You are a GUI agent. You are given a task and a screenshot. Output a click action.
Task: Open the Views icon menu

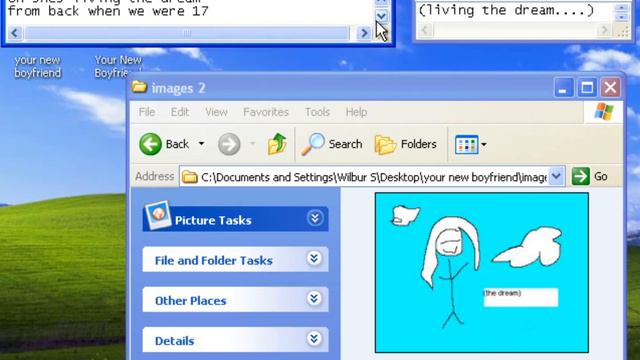[x=466, y=144]
